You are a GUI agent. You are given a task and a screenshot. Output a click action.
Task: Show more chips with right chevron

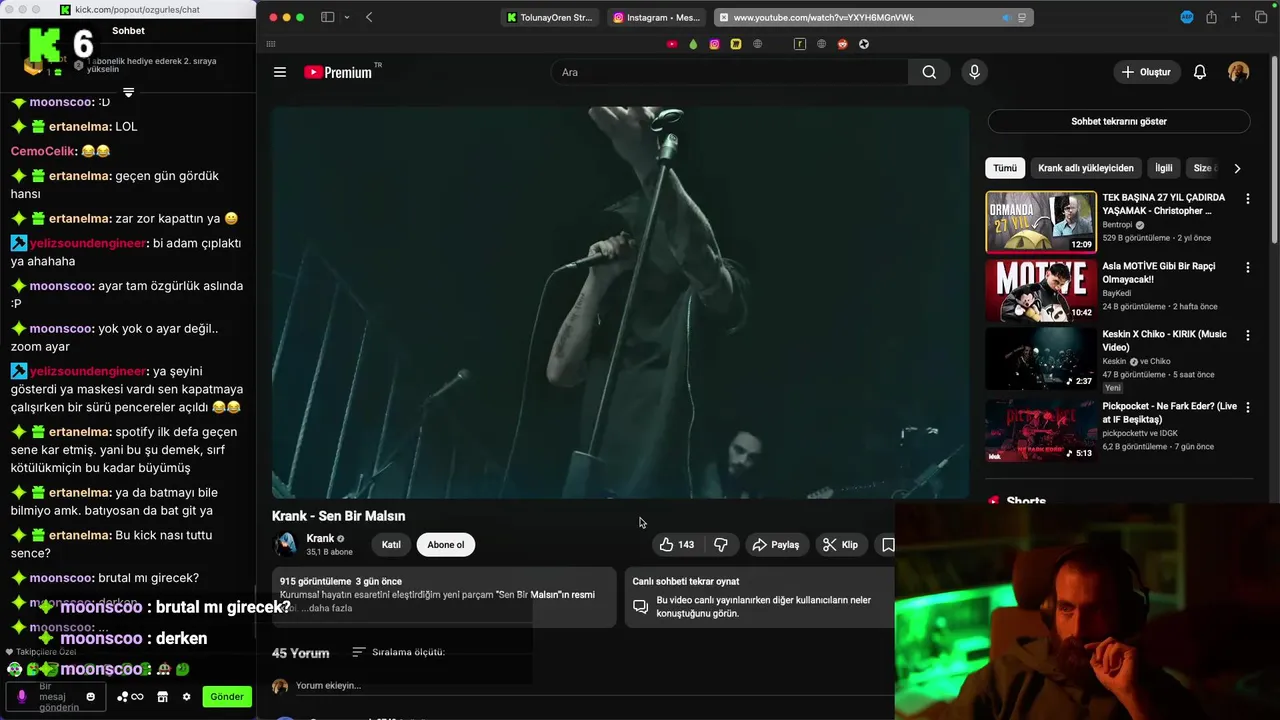click(x=1237, y=168)
